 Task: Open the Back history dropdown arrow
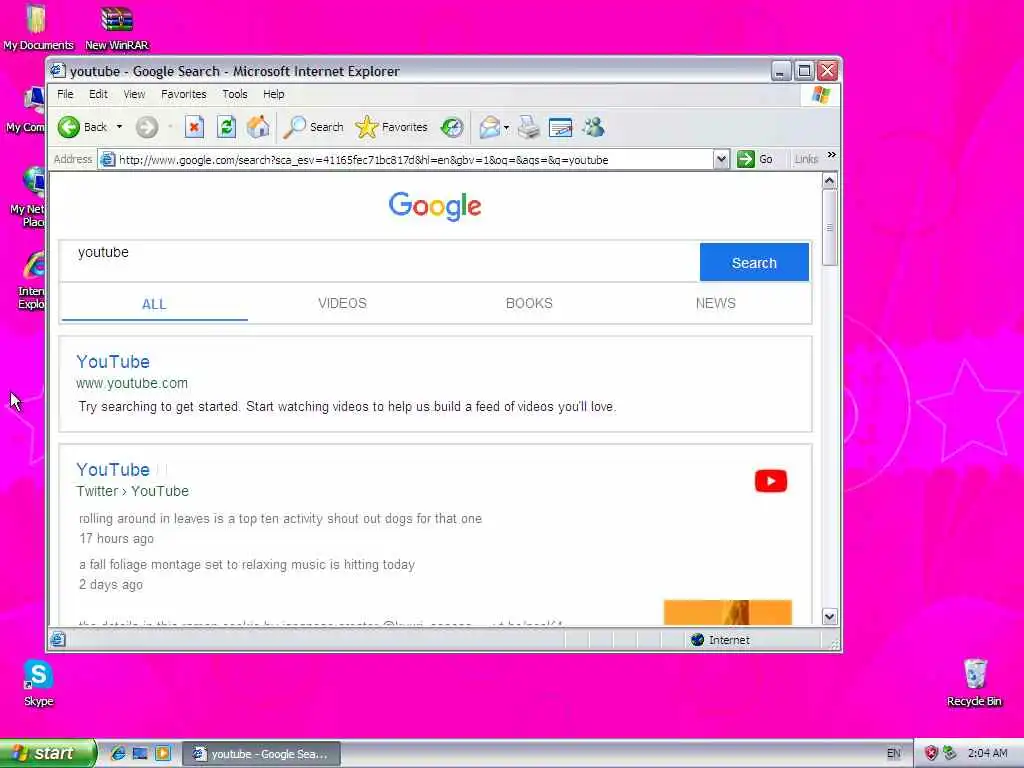point(120,127)
